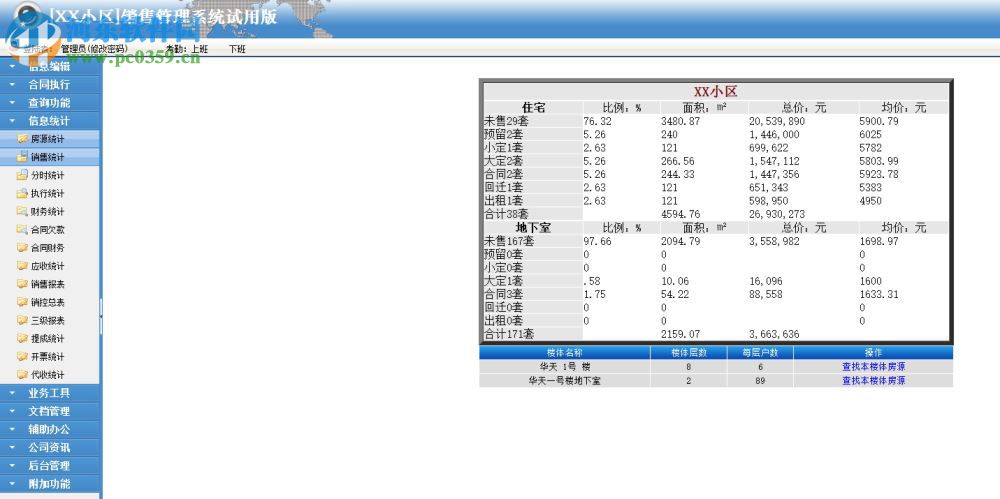This screenshot has height=499, width=1000.
Task: Click the 20,539,890 total price value
Action: click(x=777, y=121)
